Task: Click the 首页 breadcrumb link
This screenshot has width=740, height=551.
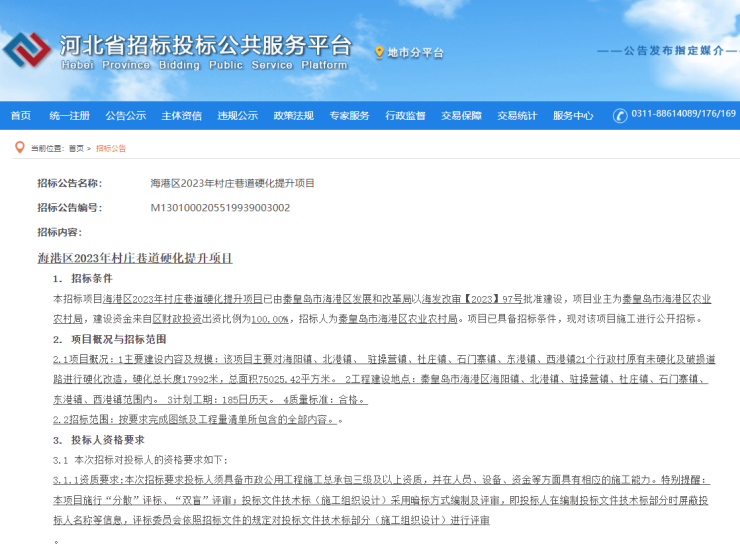Action: (76, 148)
